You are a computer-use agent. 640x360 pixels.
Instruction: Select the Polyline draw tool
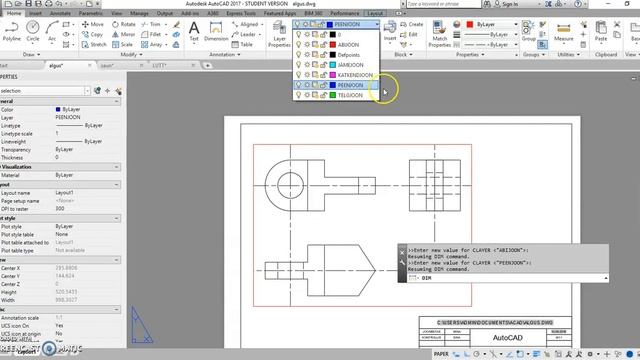(x=11, y=31)
